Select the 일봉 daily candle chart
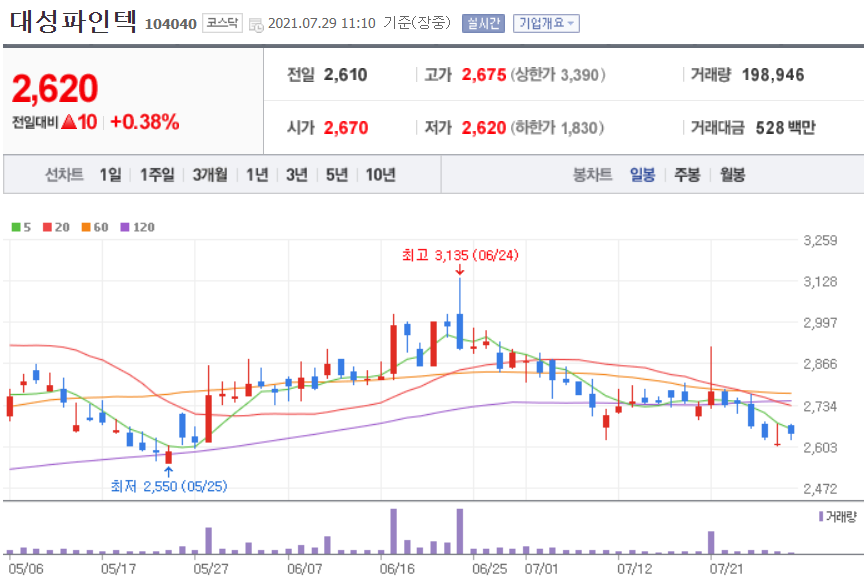The image size is (864, 585). pyautogui.click(x=642, y=175)
